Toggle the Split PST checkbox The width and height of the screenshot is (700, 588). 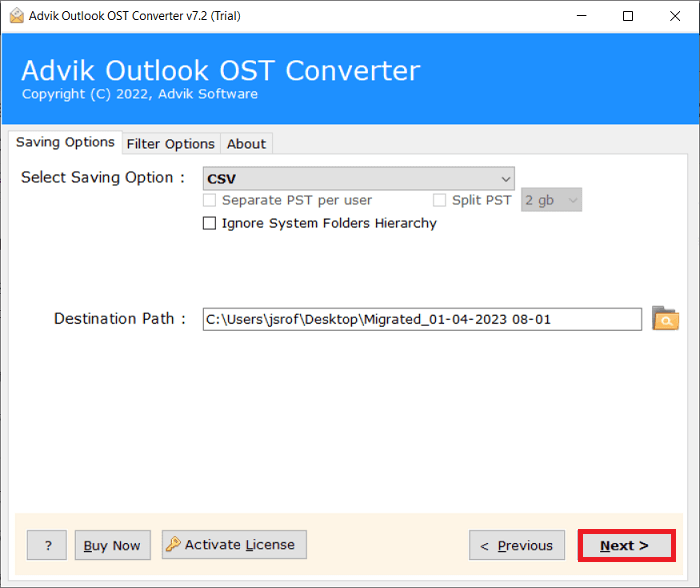click(439, 200)
